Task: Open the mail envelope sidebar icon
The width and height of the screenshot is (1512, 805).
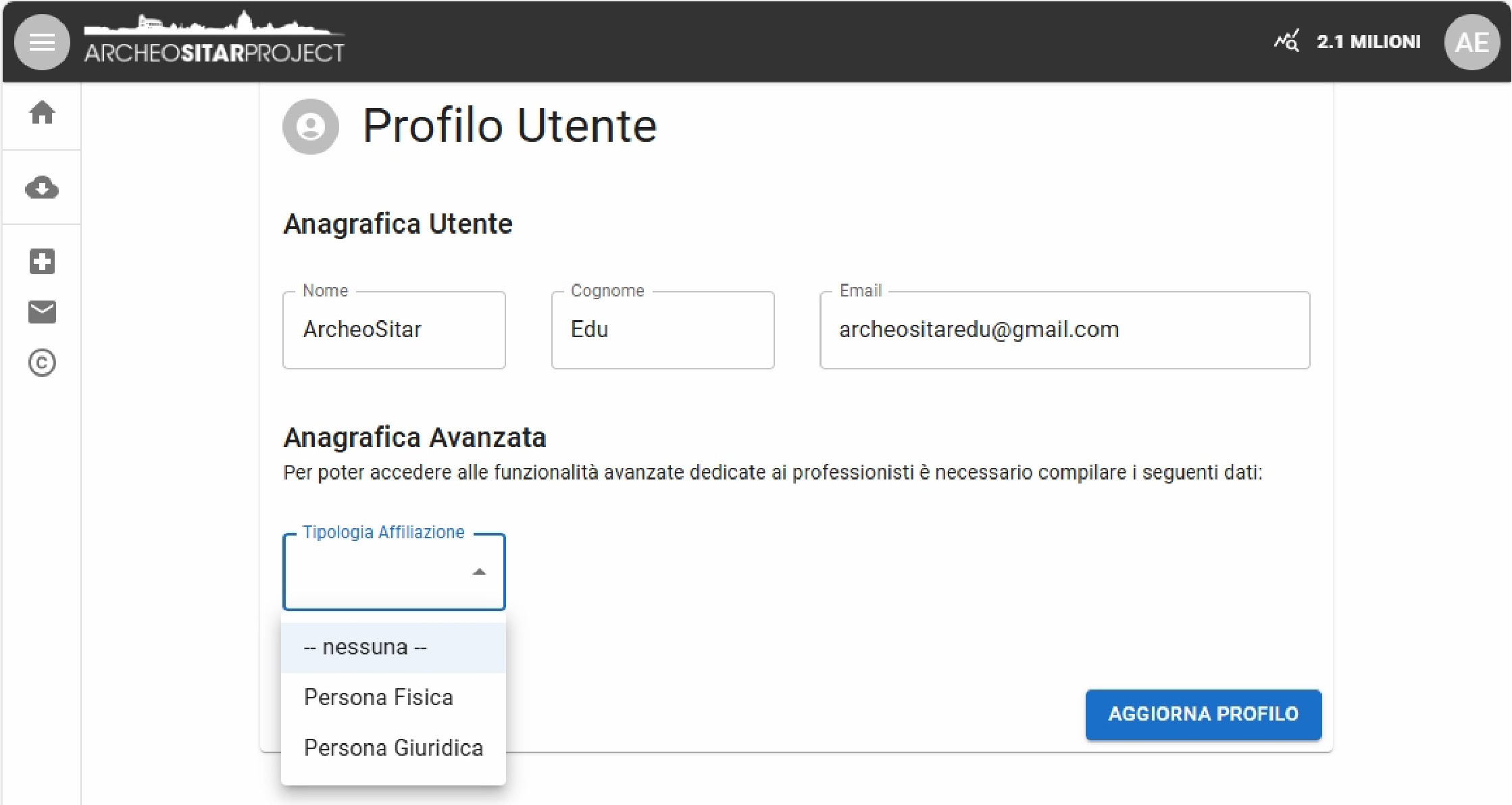Action: (x=42, y=312)
